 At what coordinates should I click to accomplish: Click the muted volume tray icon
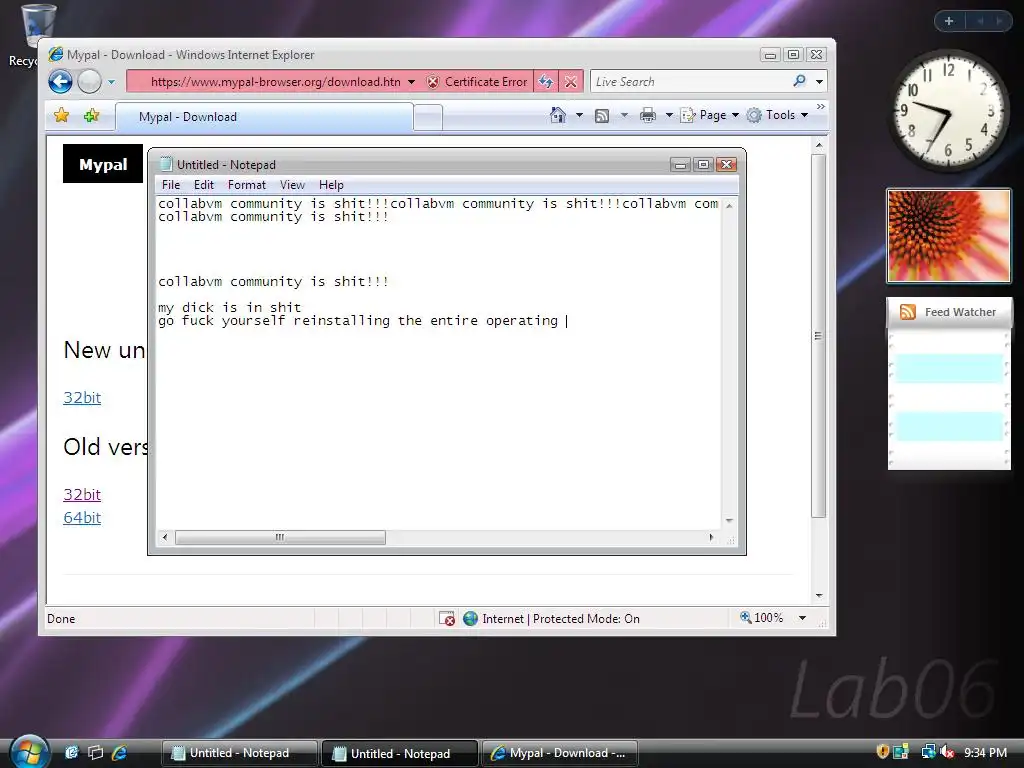pyautogui.click(x=948, y=752)
